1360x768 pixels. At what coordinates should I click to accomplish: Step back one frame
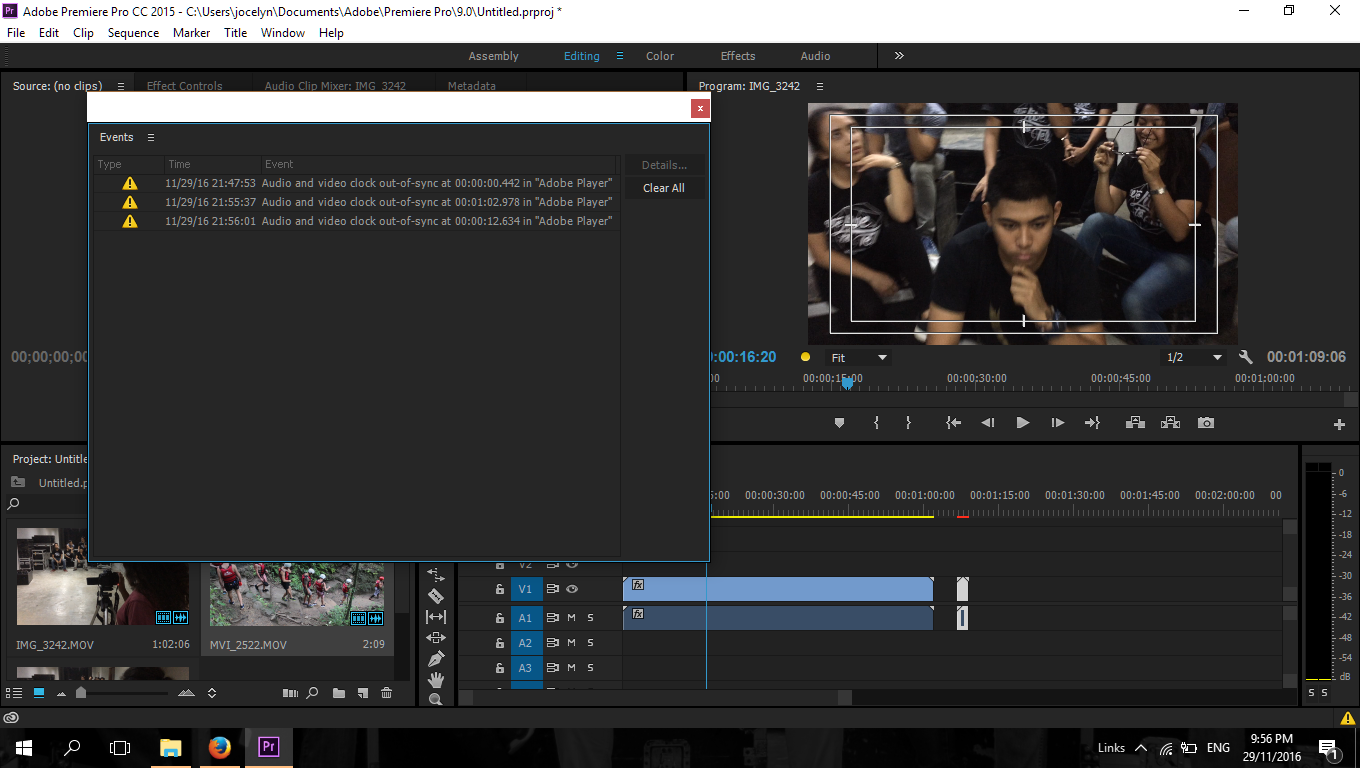[x=988, y=423]
